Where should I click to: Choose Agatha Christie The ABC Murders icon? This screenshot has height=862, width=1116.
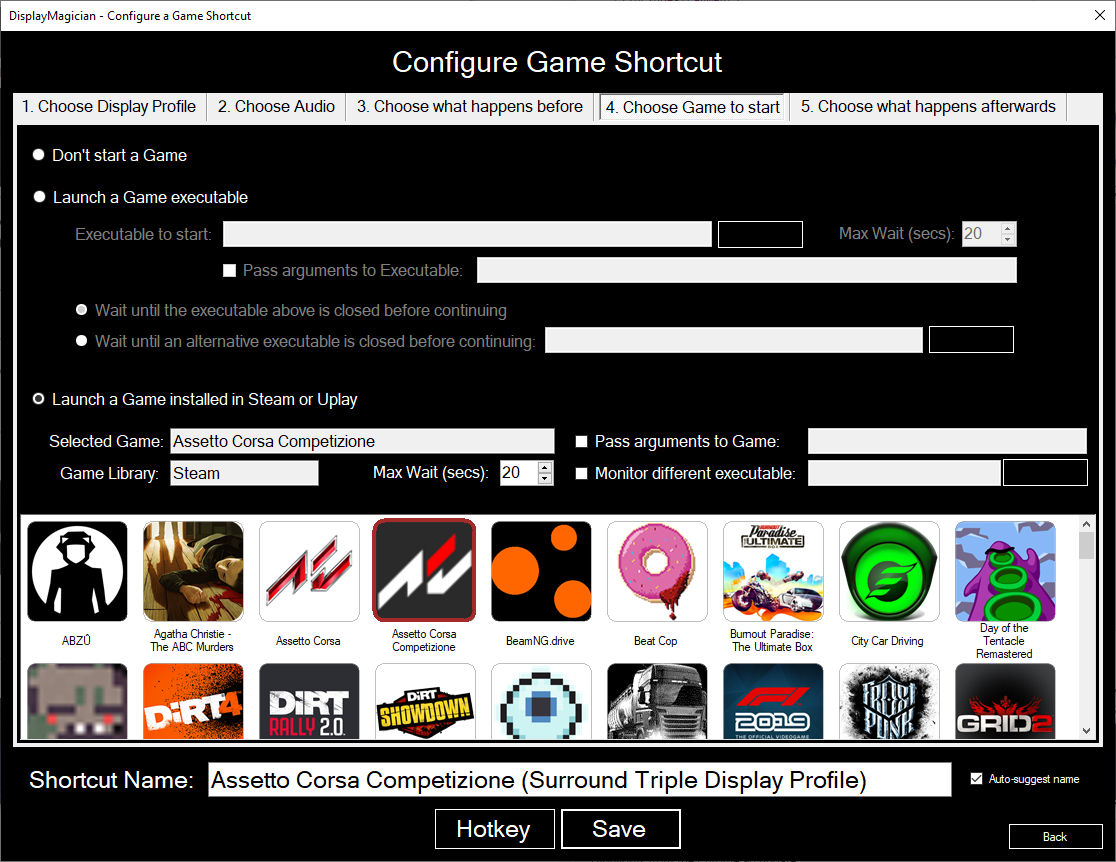coord(193,571)
